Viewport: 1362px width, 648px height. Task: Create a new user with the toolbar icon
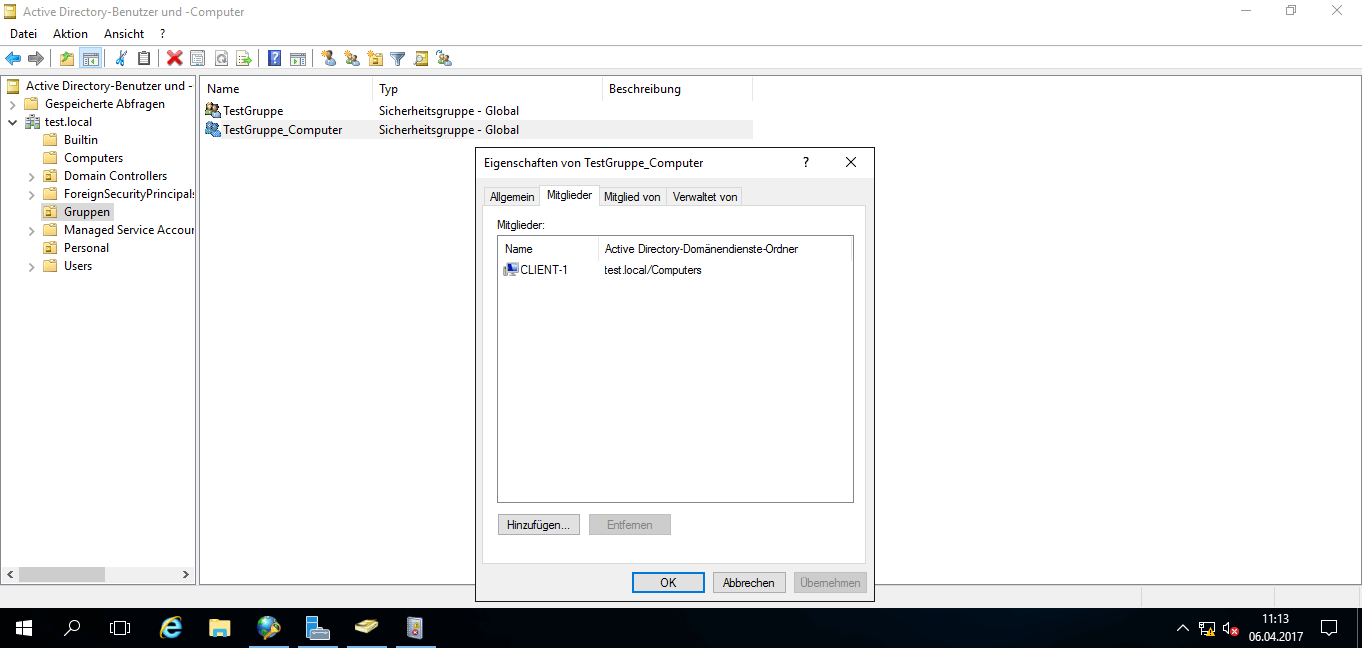329,58
